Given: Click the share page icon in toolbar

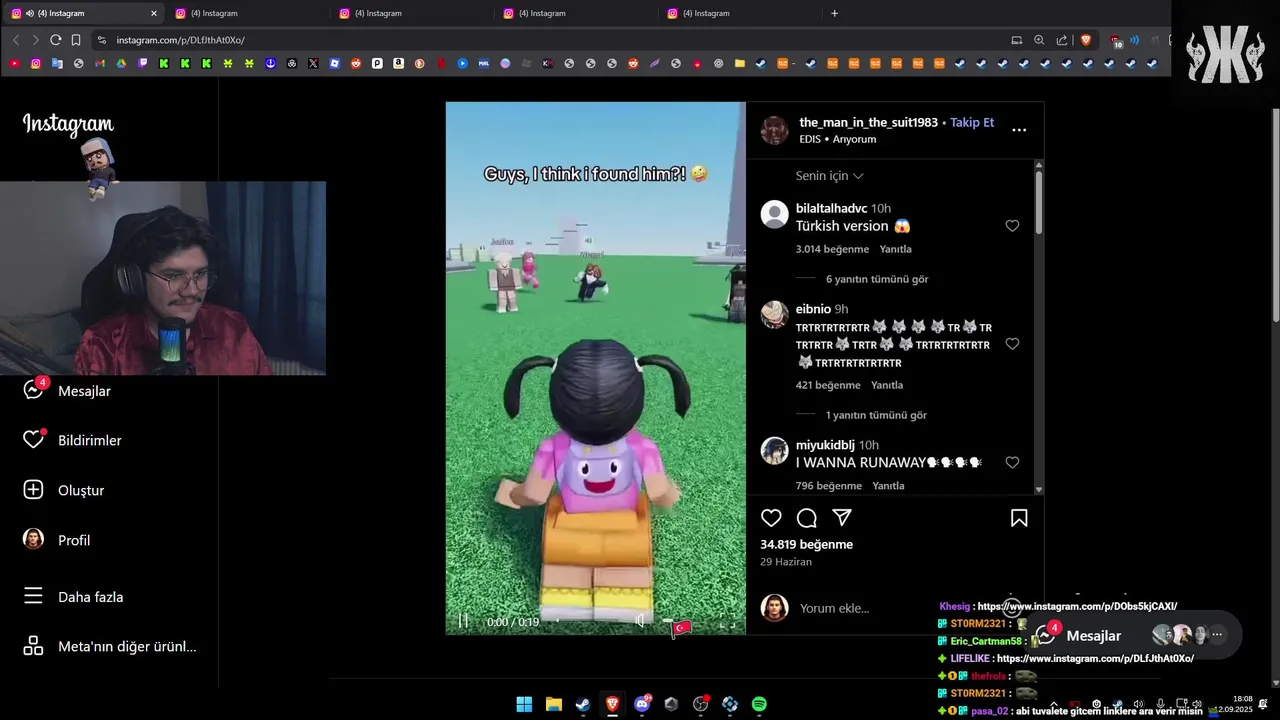Looking at the screenshot, I should (1062, 40).
